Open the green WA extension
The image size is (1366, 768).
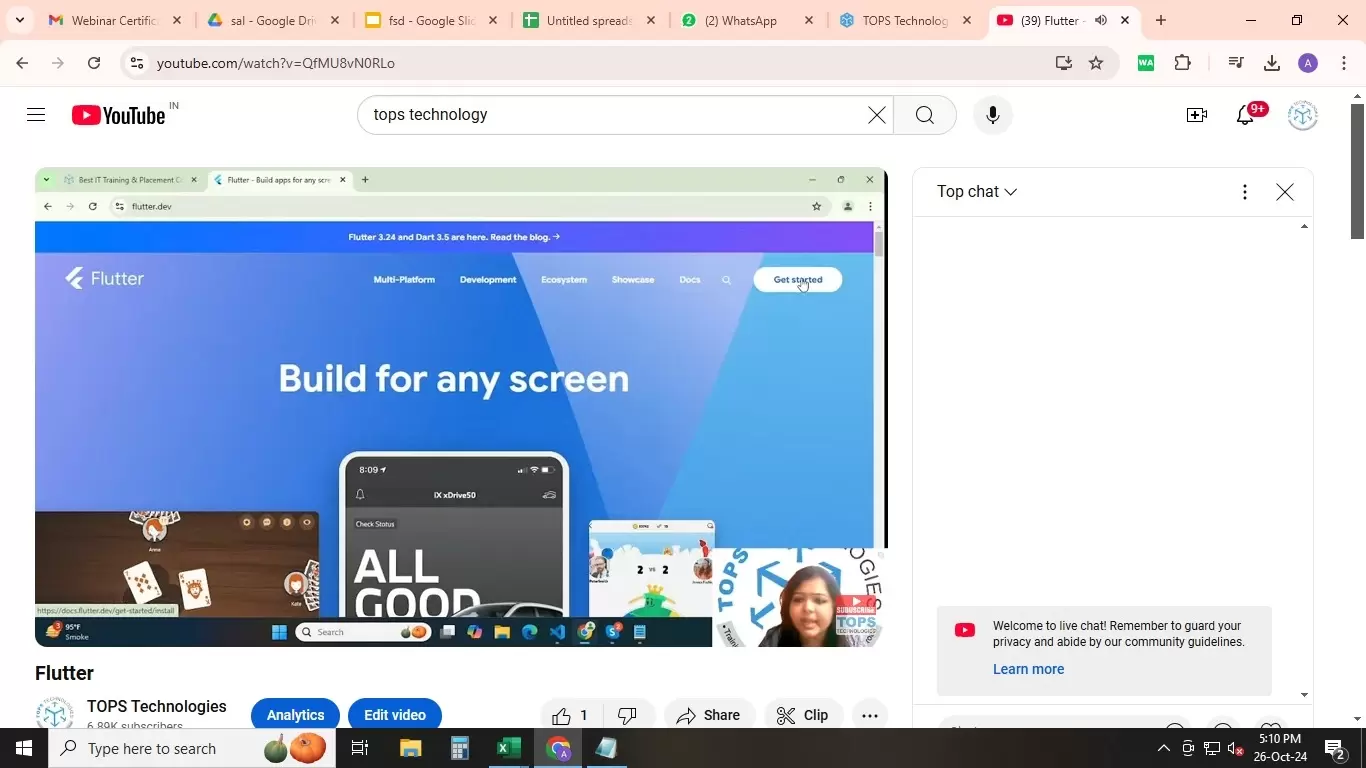point(1146,63)
